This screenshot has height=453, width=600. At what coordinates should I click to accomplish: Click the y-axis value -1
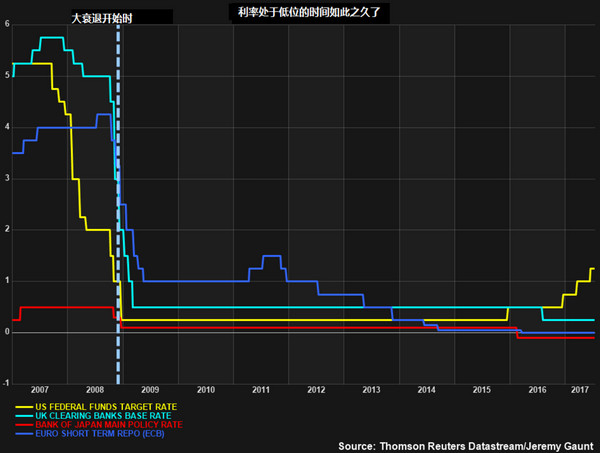tap(5, 383)
